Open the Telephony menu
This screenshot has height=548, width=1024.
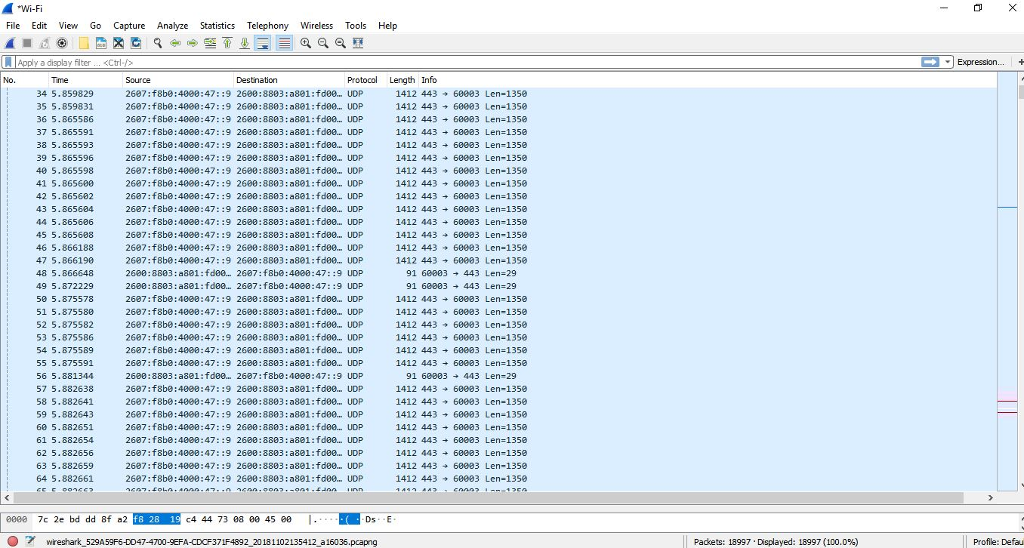click(x=268, y=25)
